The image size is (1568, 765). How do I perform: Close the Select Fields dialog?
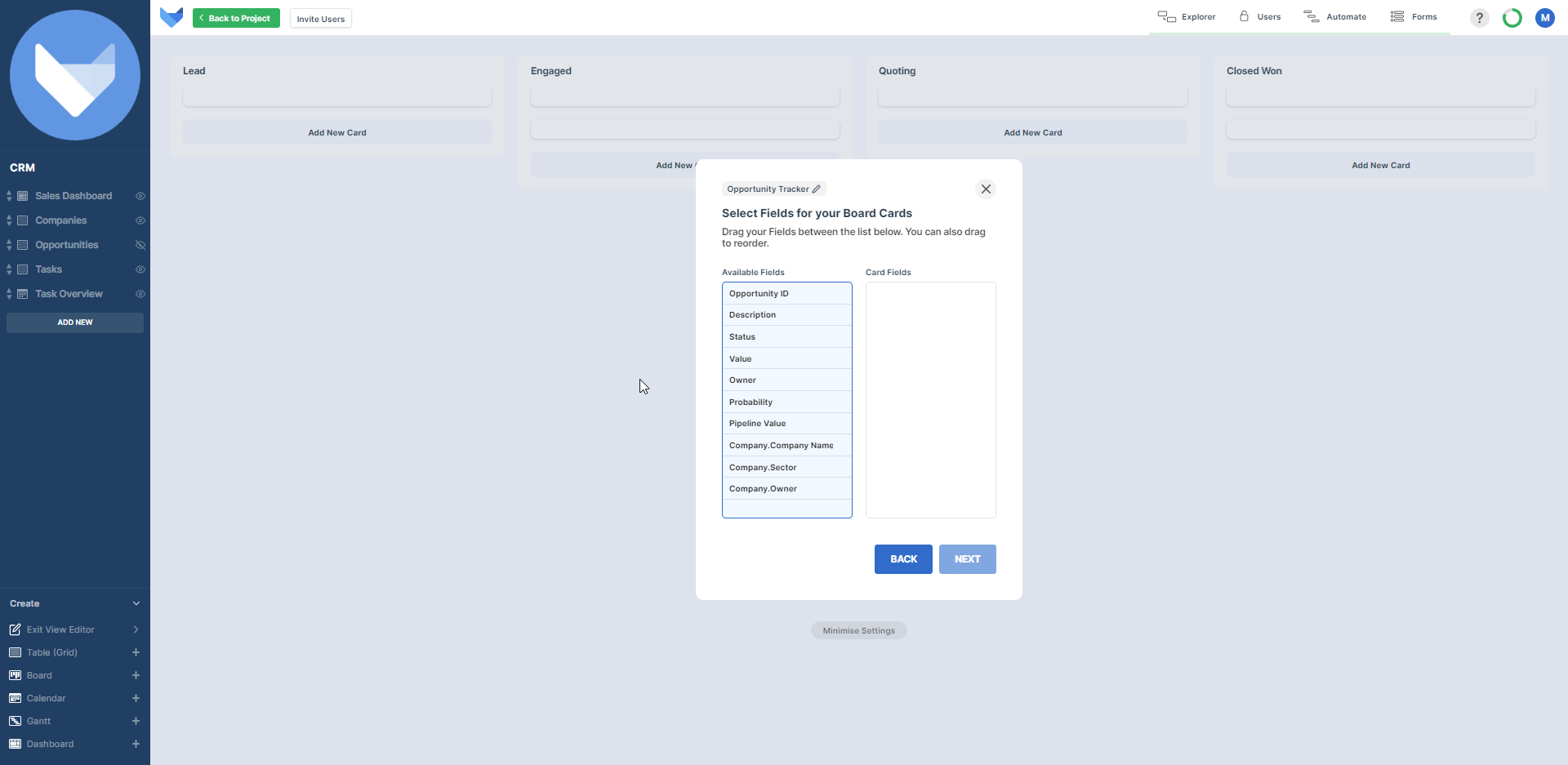pos(986,189)
